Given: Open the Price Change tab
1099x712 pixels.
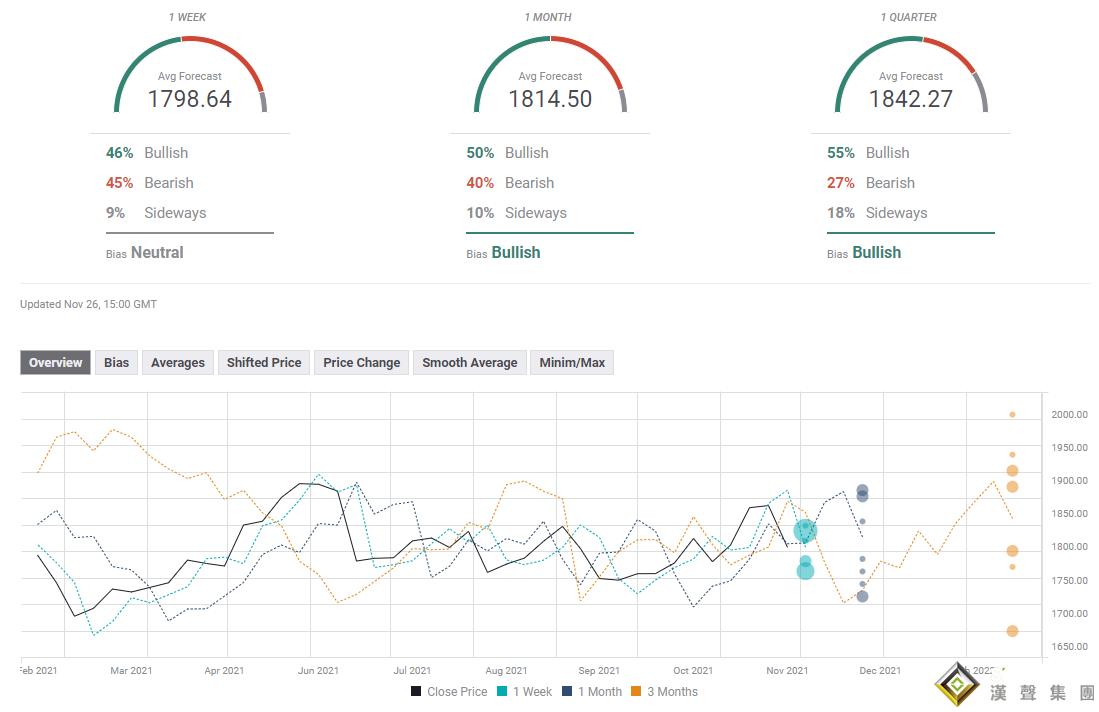Looking at the screenshot, I should (x=362, y=363).
